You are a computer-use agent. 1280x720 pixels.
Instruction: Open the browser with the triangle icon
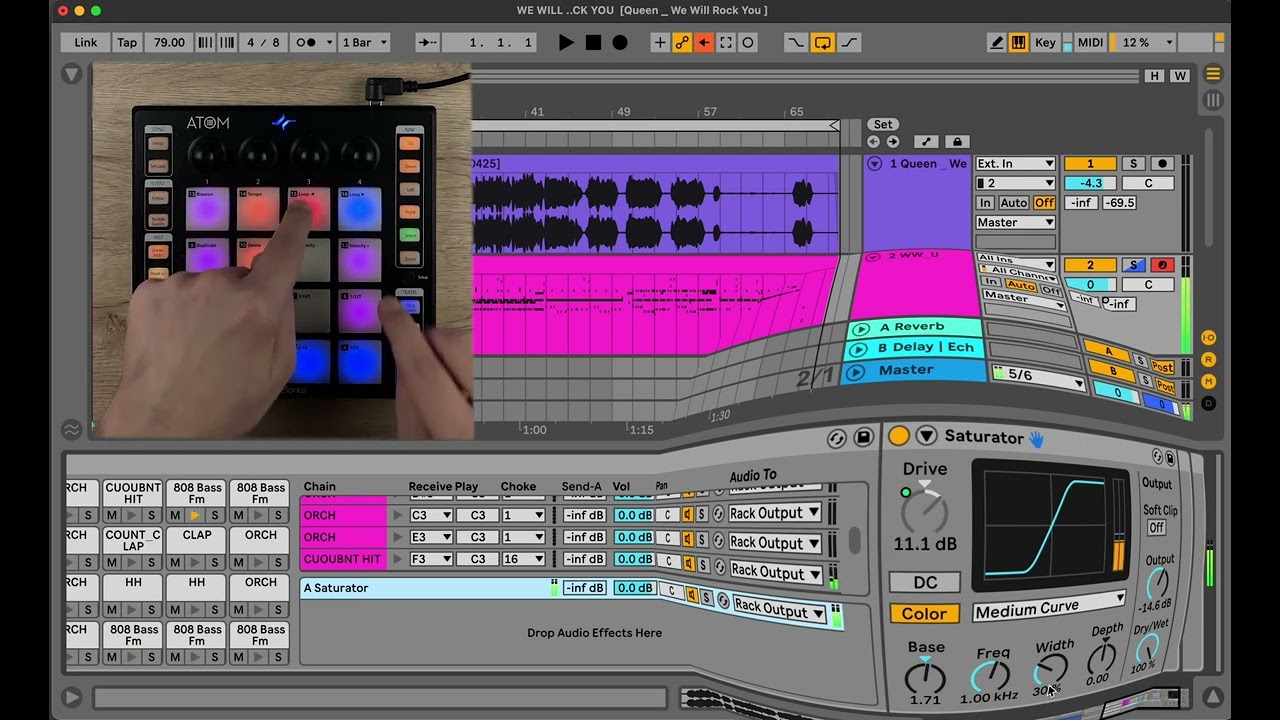(x=71, y=74)
